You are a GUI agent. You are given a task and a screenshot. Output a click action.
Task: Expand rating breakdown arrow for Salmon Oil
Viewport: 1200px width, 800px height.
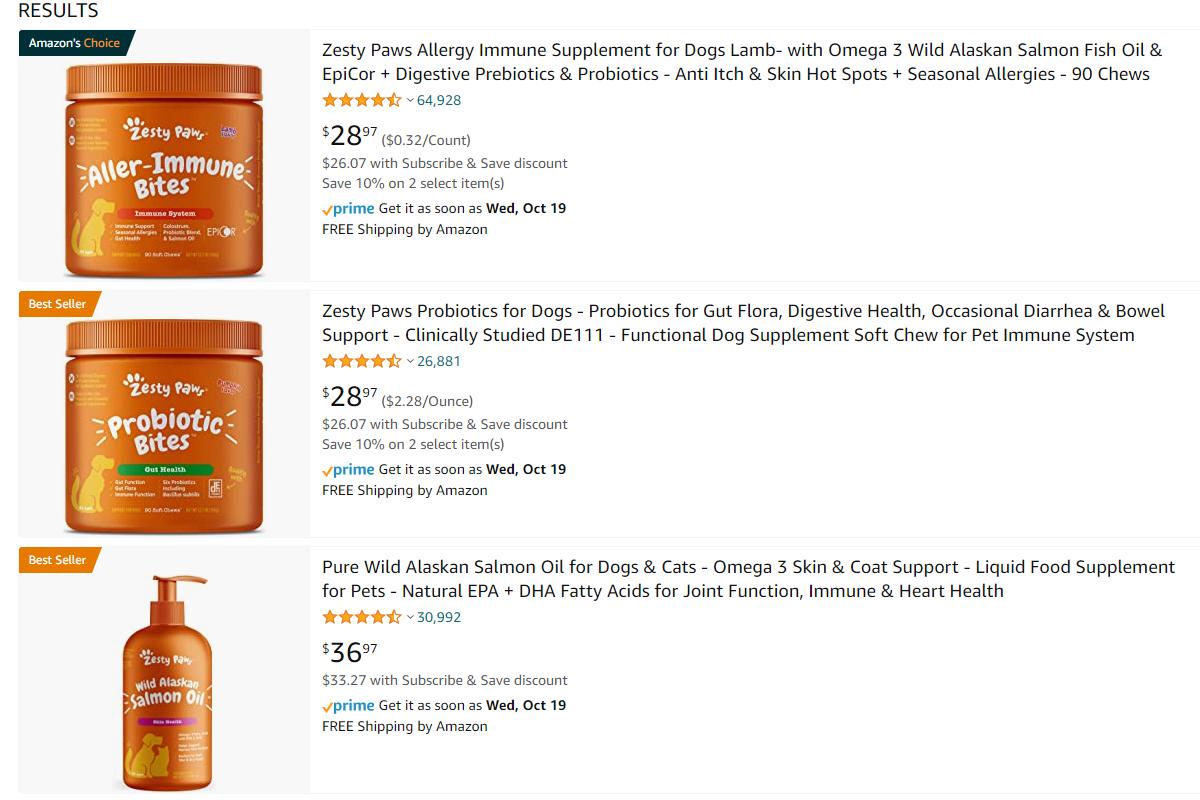click(410, 617)
